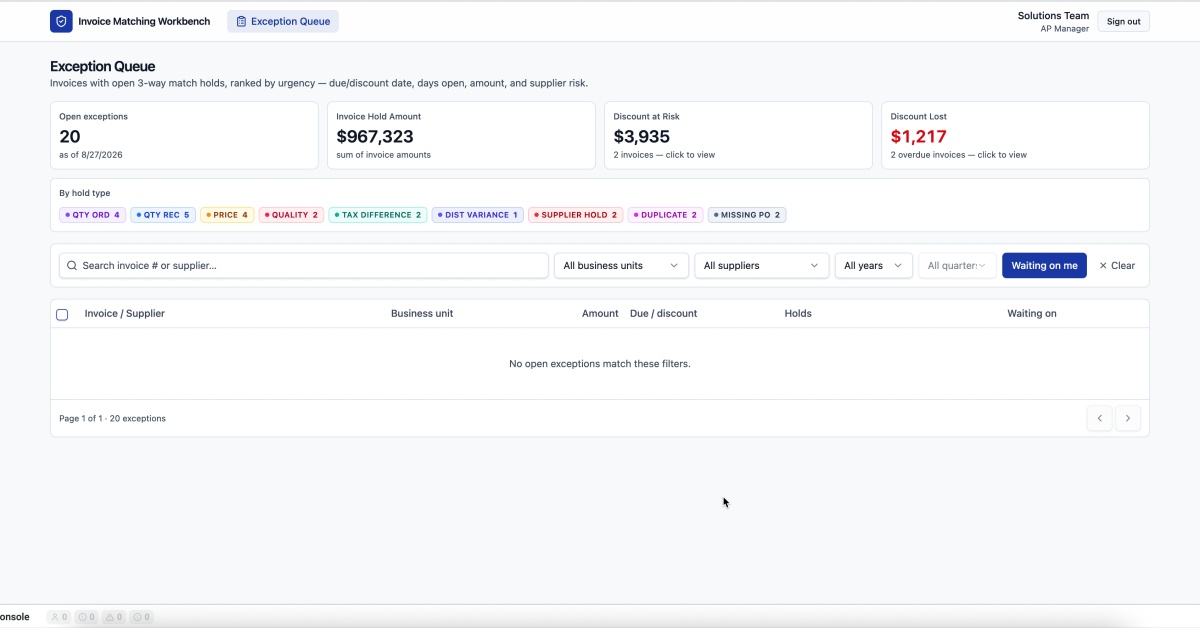
Task: Click the Invoice / Supplier column header
Action: [125, 313]
